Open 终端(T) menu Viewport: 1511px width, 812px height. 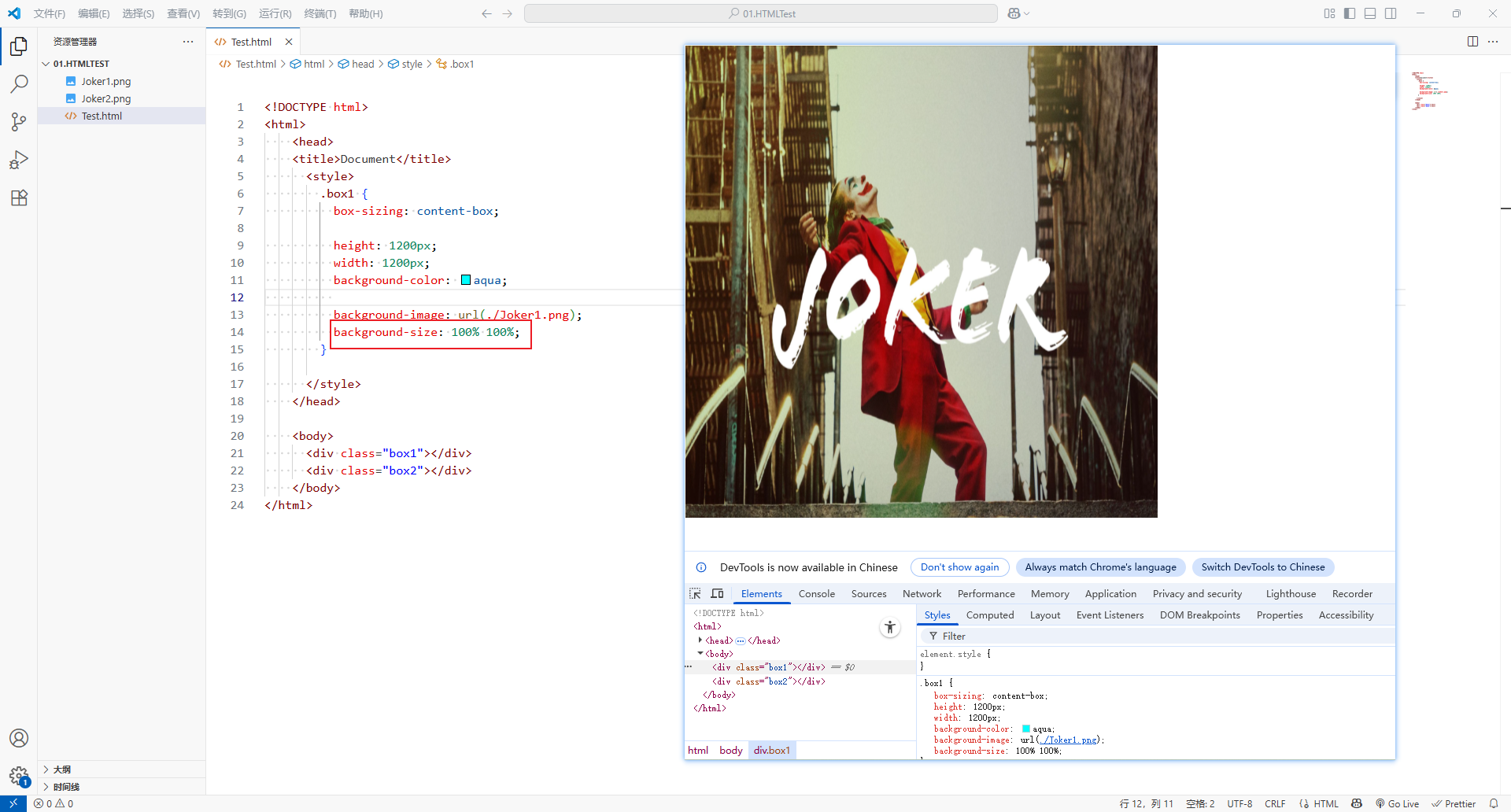[x=320, y=13]
